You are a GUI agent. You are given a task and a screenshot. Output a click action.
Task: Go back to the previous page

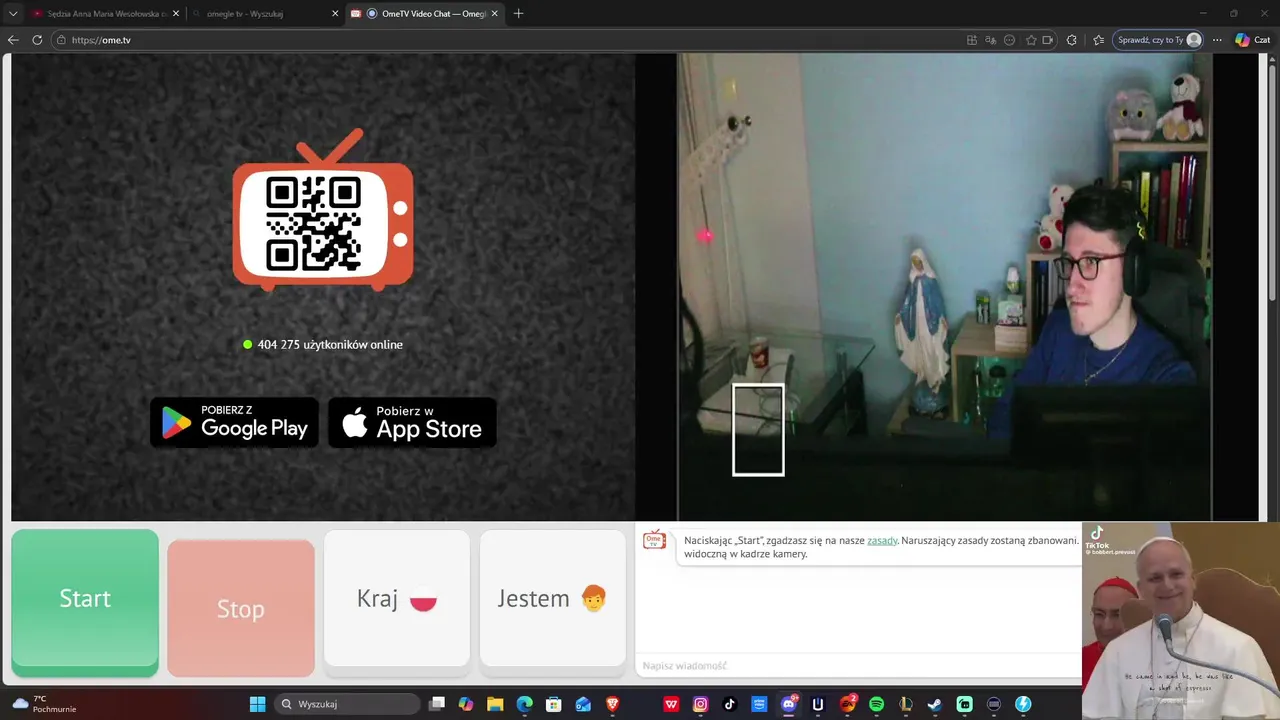tap(13, 40)
